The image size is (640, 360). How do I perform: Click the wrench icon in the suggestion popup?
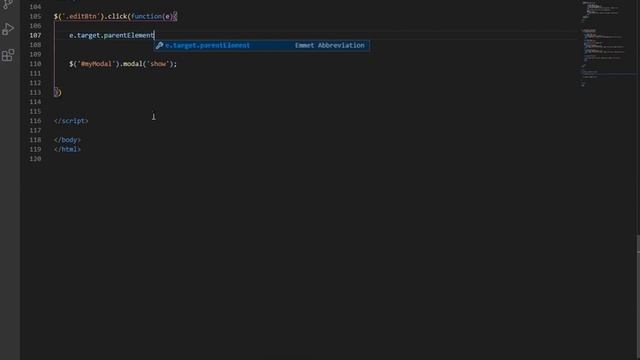click(x=160, y=45)
